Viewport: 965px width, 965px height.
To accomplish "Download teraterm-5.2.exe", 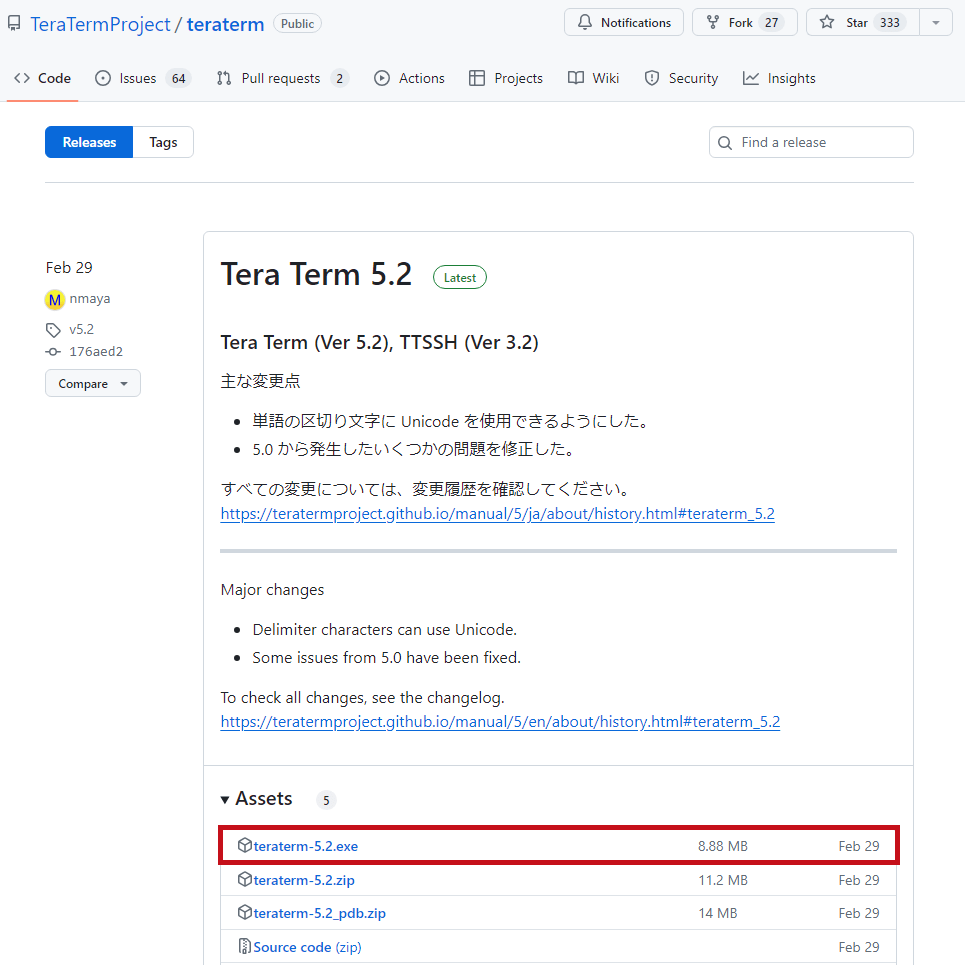I will pos(305,846).
